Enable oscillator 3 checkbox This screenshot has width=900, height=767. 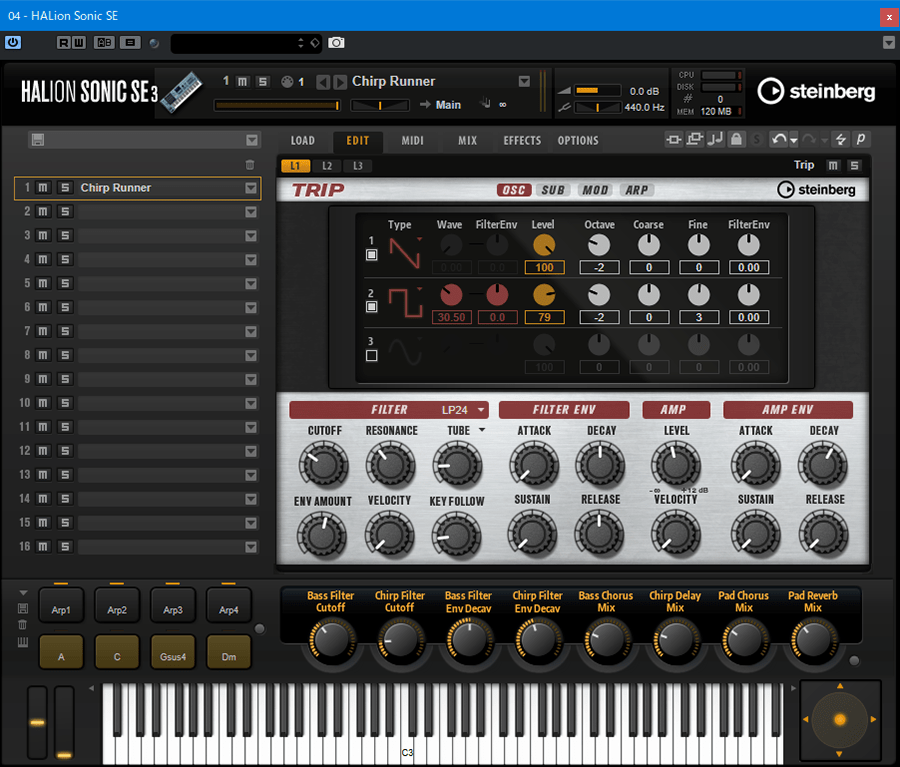coord(372,356)
